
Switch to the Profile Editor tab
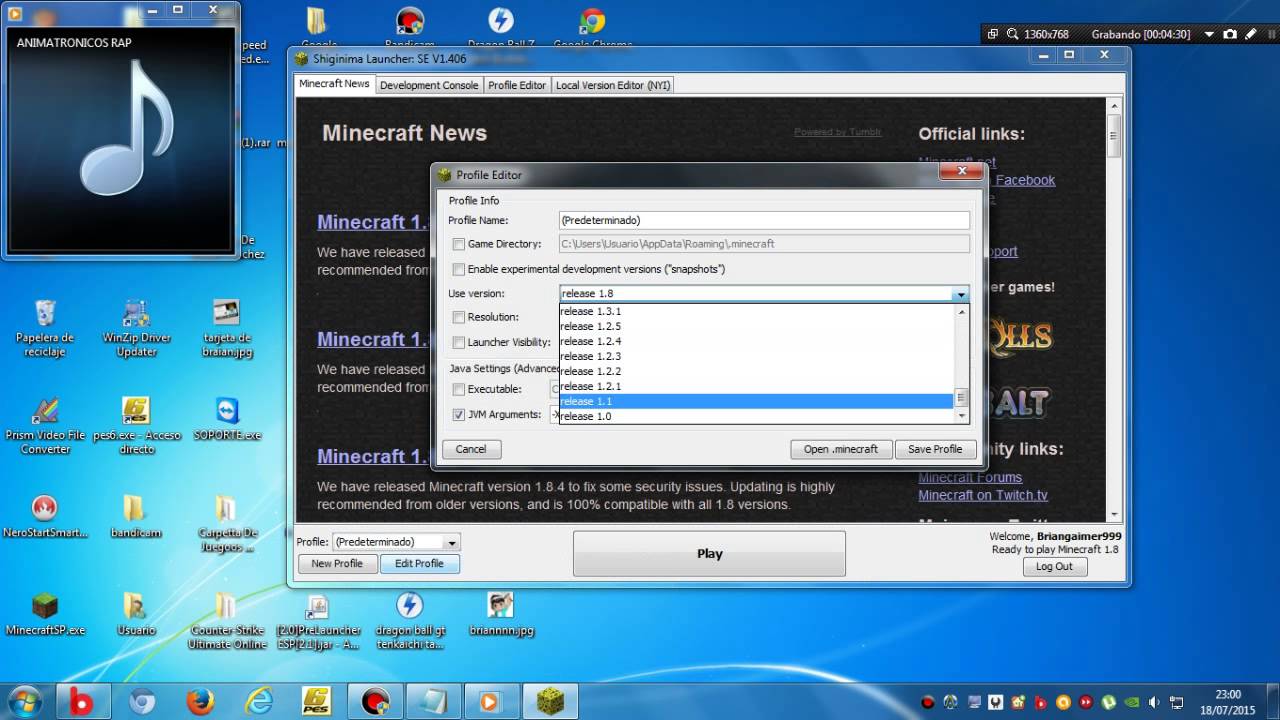click(517, 85)
